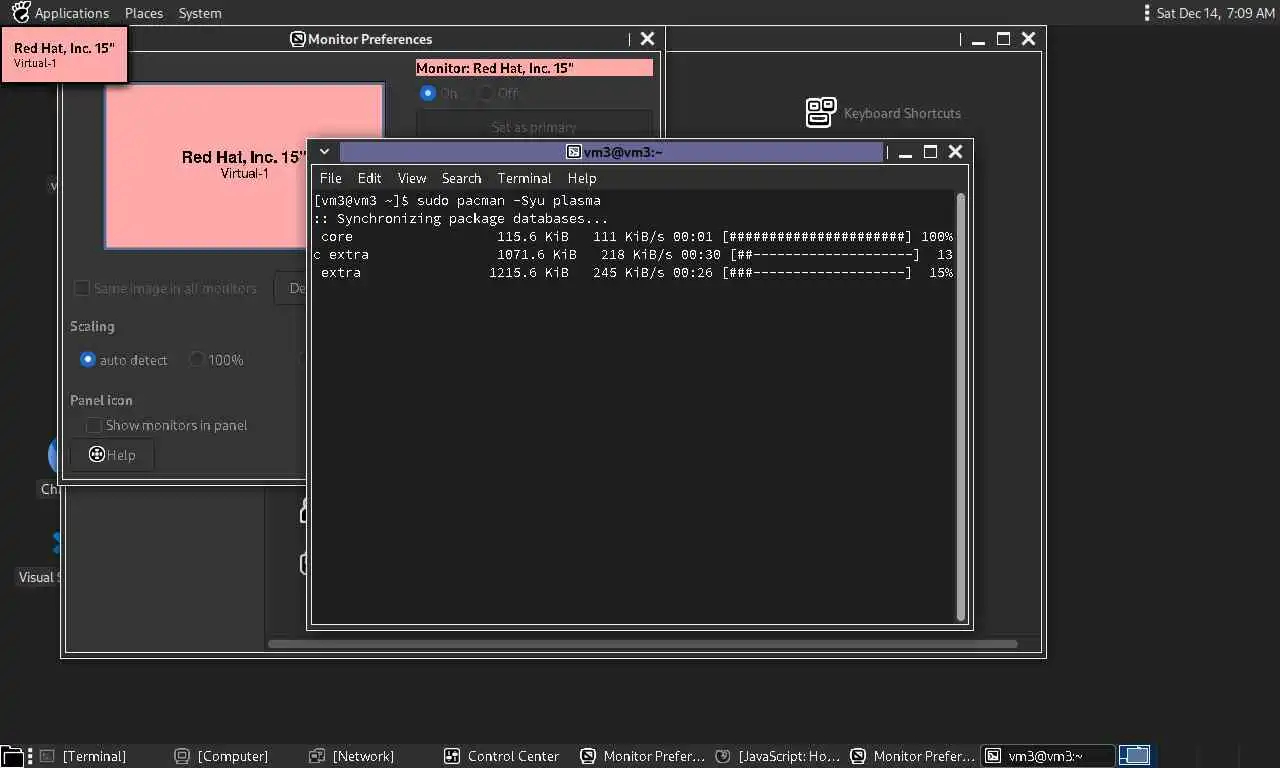Click the extra download progress bar at 15%

[817, 273]
